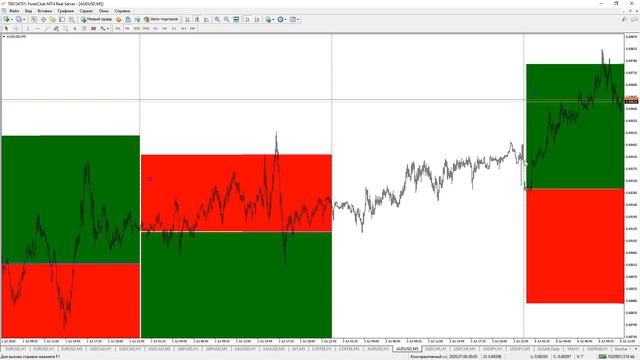Open the Profiles toolbar icon
Image resolution: width=640 pixels, height=360 pixels.
19,19
